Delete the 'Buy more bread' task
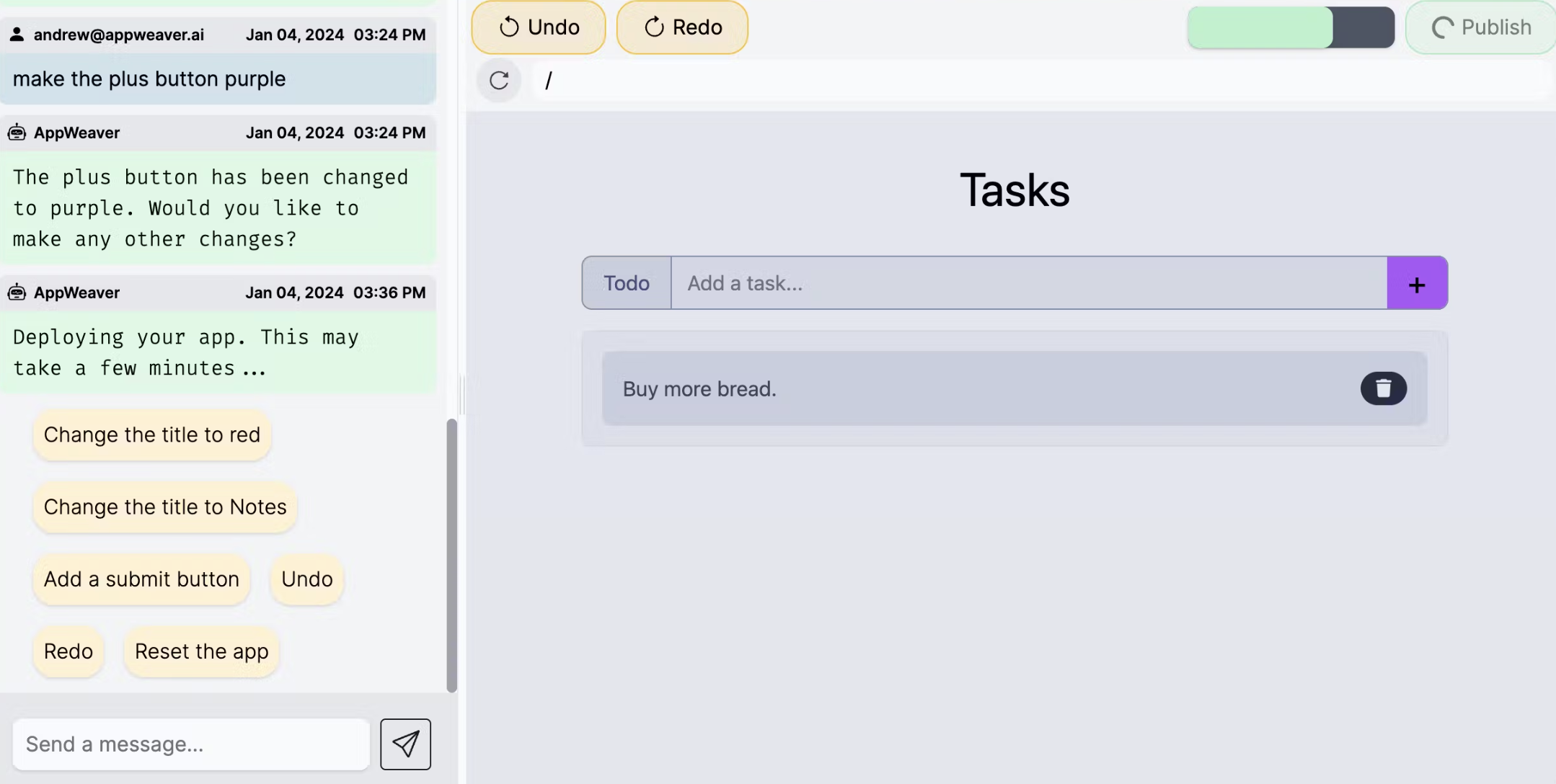The width and height of the screenshot is (1556, 784). point(1383,388)
